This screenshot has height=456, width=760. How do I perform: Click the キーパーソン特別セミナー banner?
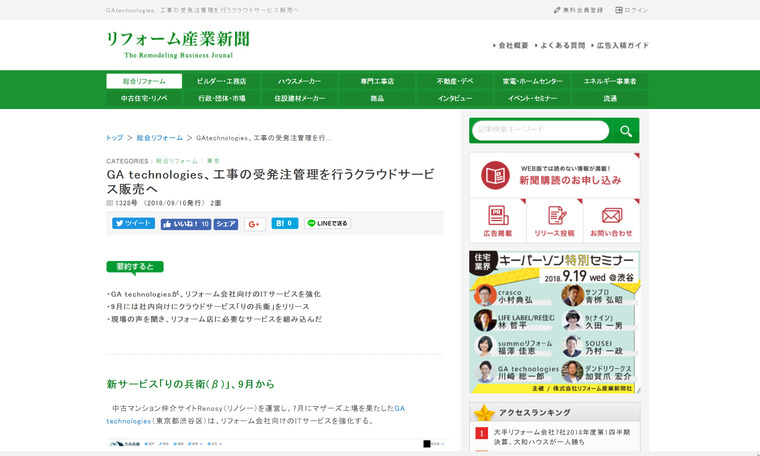click(554, 322)
